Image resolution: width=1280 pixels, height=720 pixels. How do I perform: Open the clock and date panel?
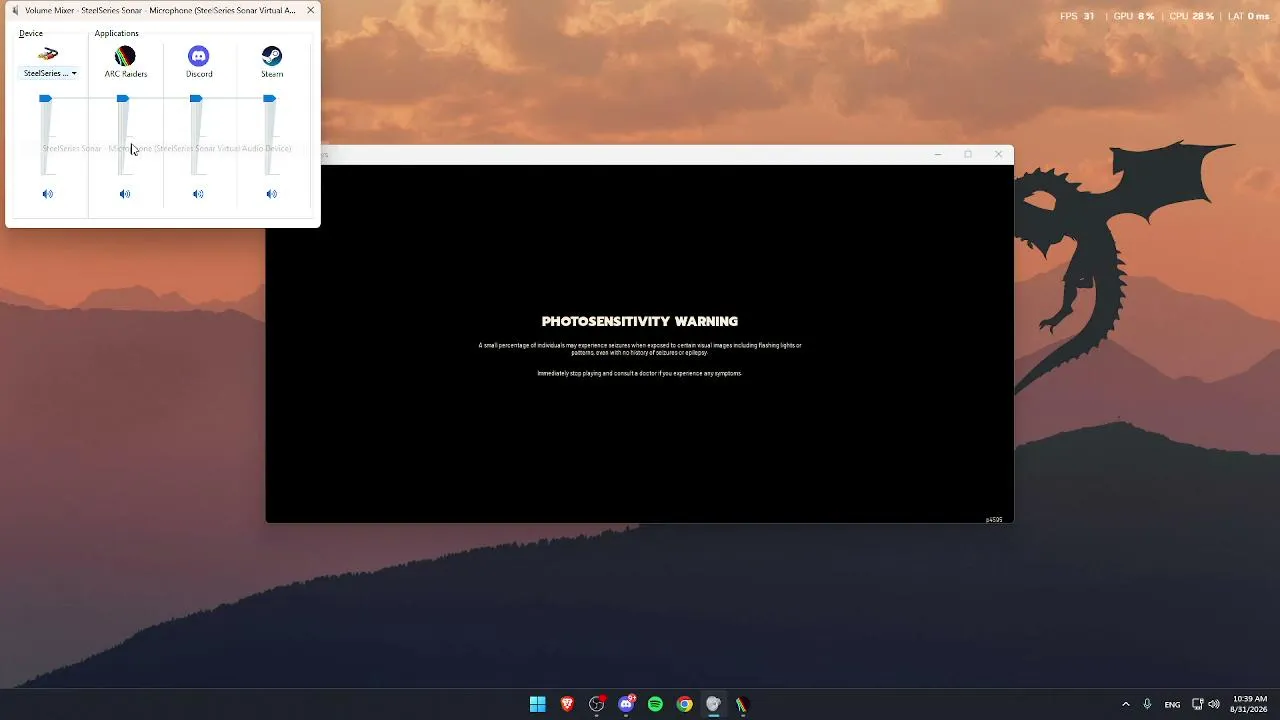pos(1250,704)
